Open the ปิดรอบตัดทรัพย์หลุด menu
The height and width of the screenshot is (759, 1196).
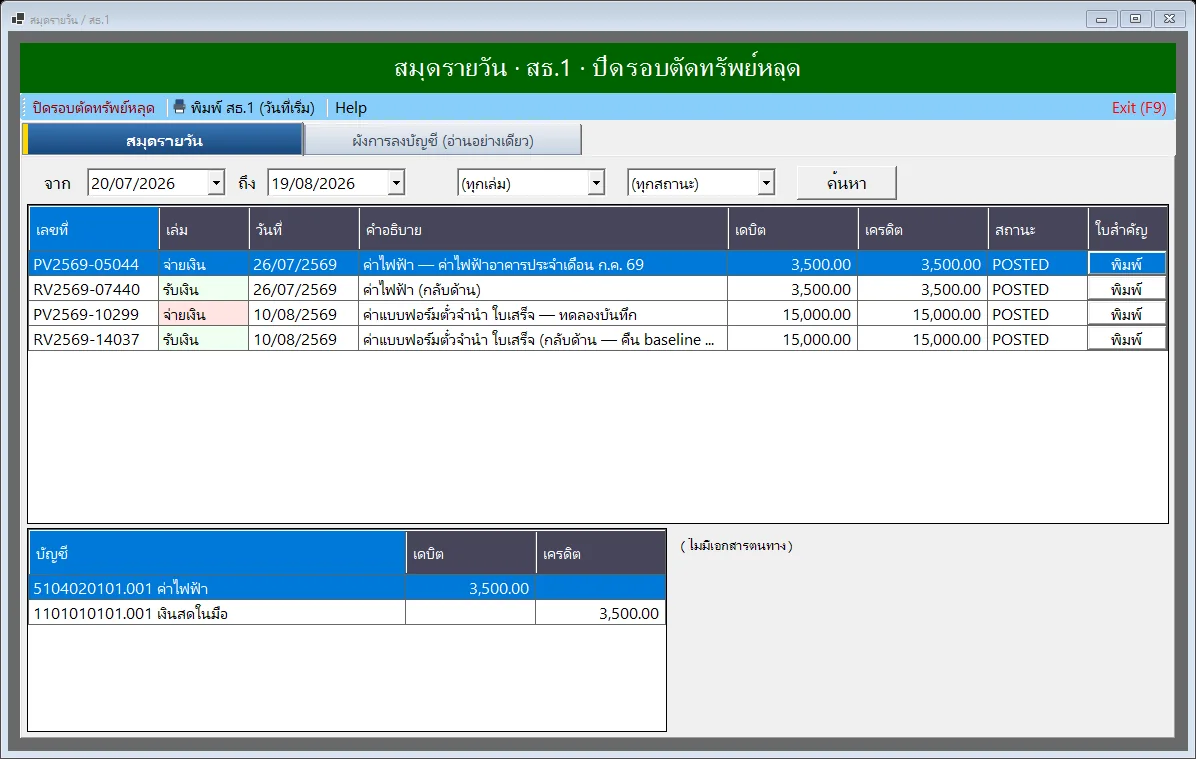(x=93, y=108)
